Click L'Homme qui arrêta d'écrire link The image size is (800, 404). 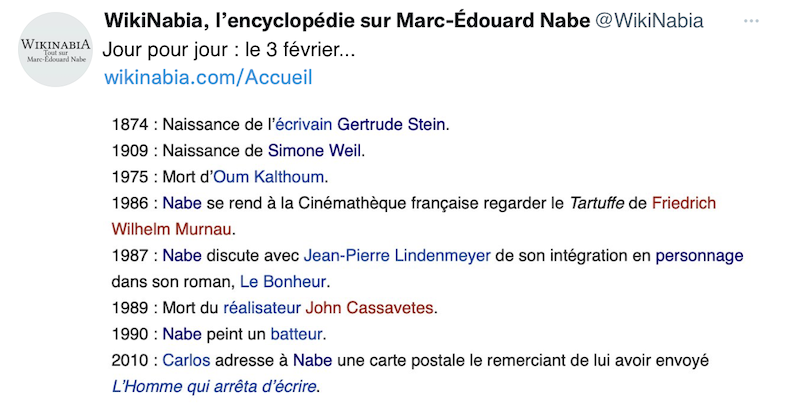(x=218, y=385)
